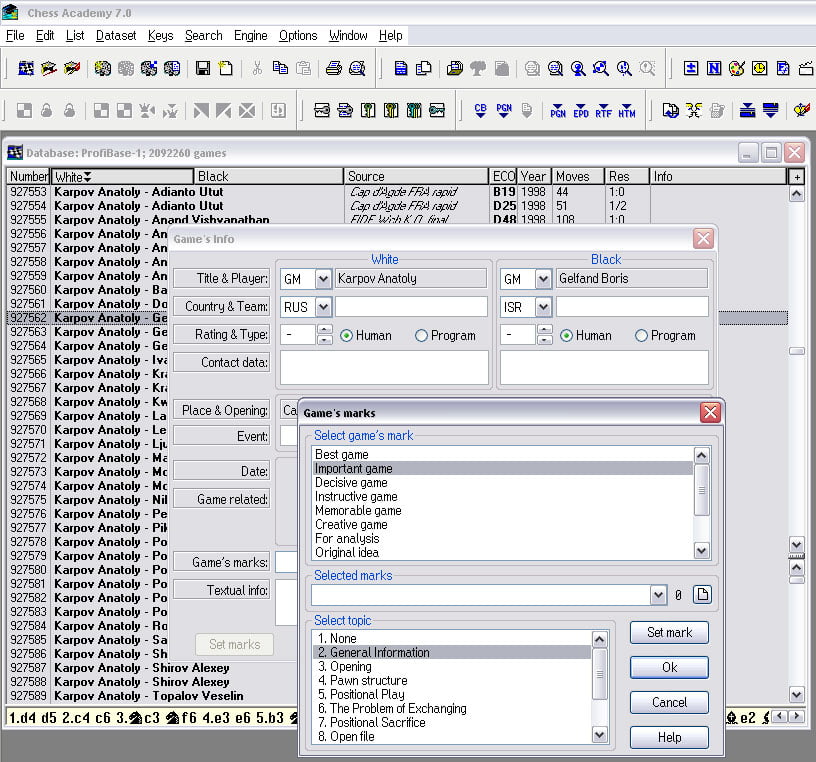Click the floppy disk Save icon

click(x=203, y=68)
